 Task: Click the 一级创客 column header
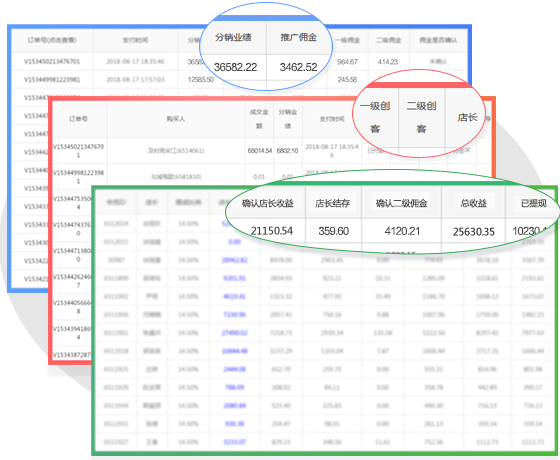(375, 117)
